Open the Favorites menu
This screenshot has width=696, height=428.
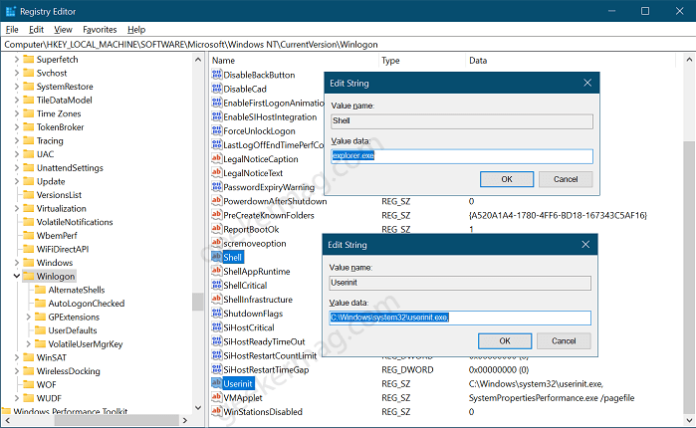(99, 30)
